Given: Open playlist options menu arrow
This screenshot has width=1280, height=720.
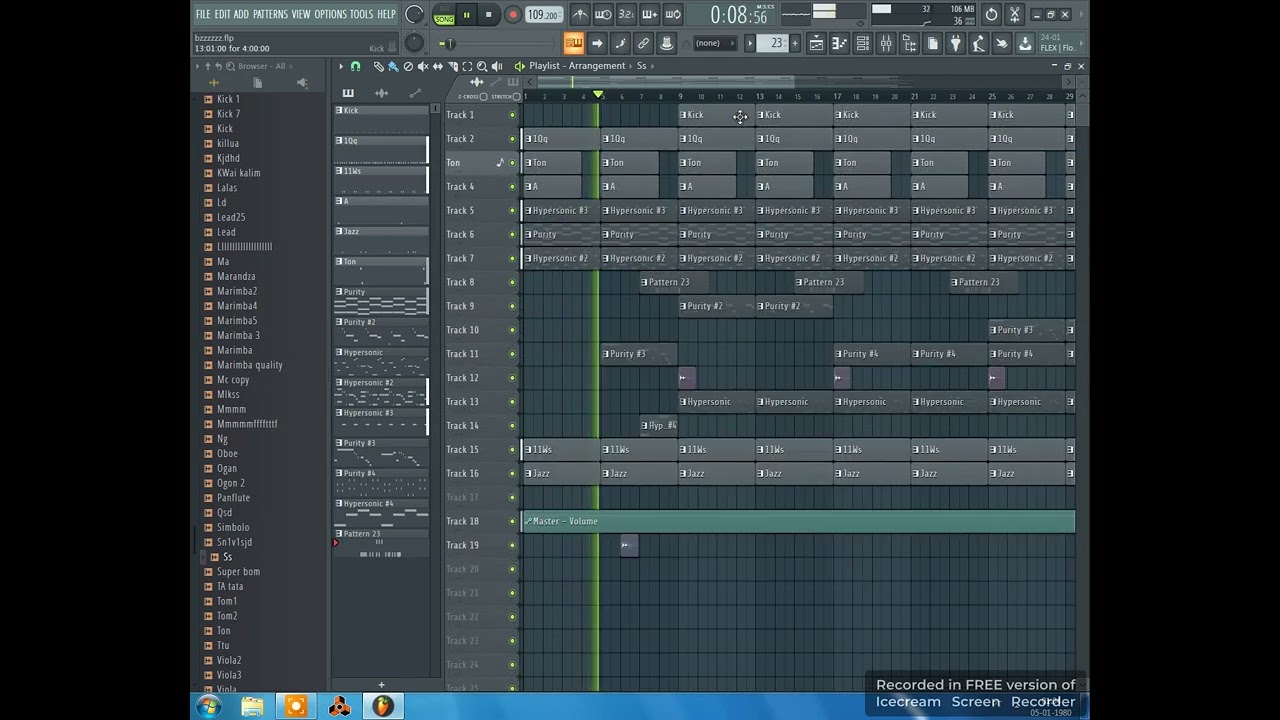Looking at the screenshot, I should 341,66.
